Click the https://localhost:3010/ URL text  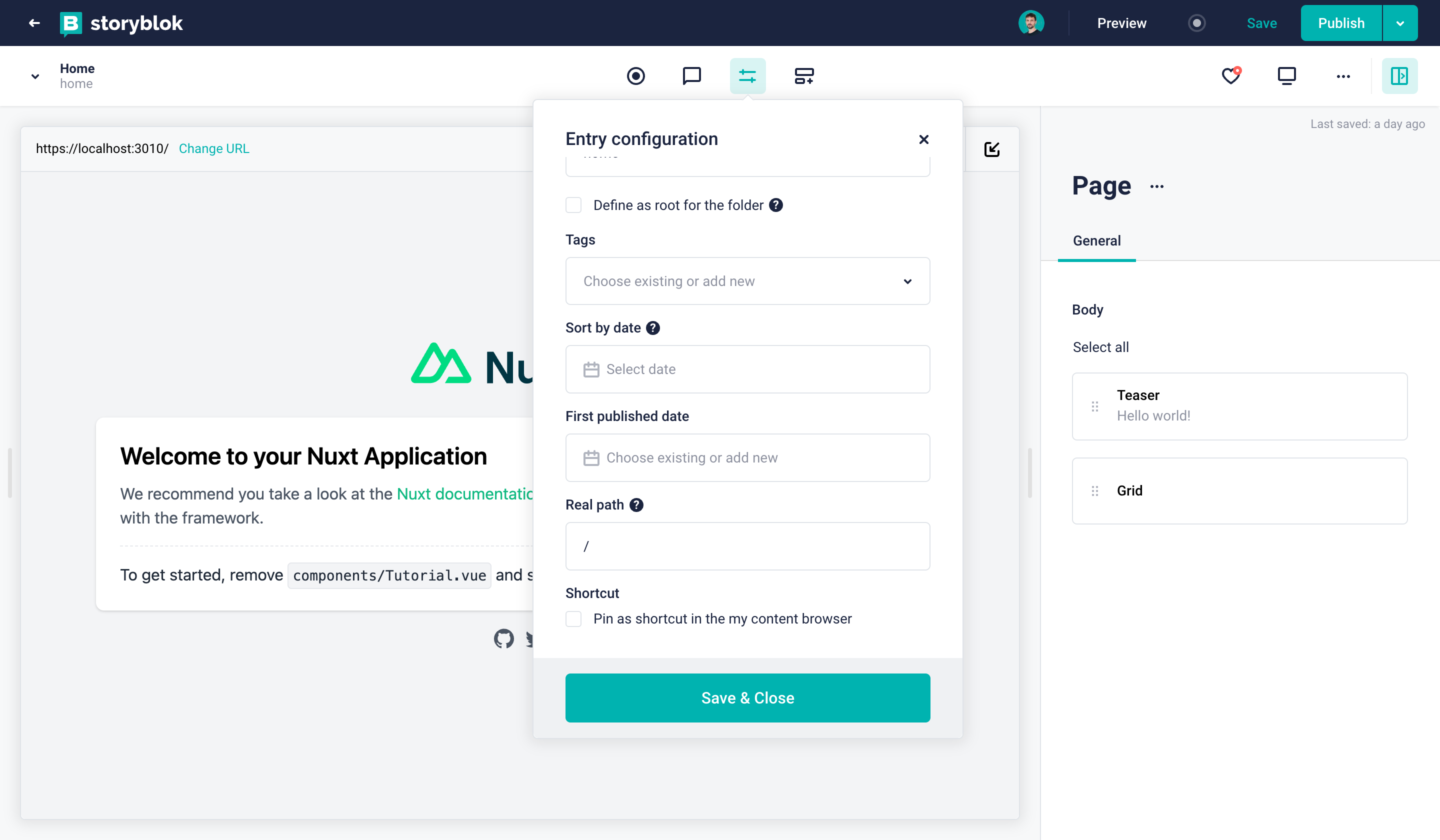(x=101, y=148)
